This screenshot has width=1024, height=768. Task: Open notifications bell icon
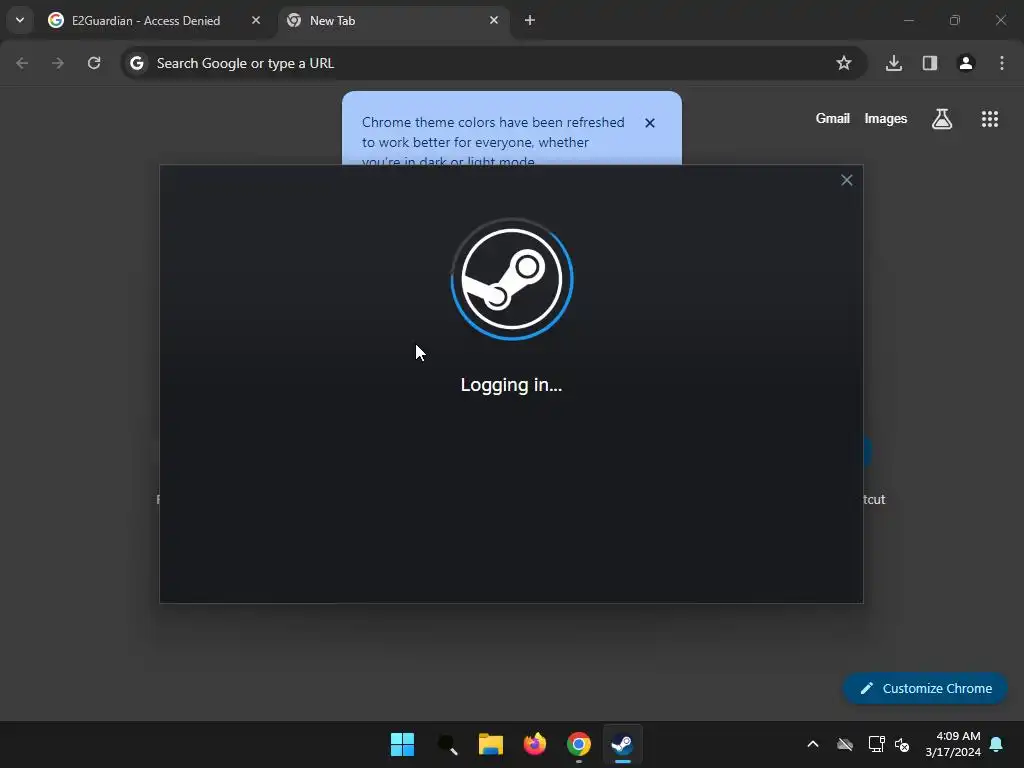point(997,744)
